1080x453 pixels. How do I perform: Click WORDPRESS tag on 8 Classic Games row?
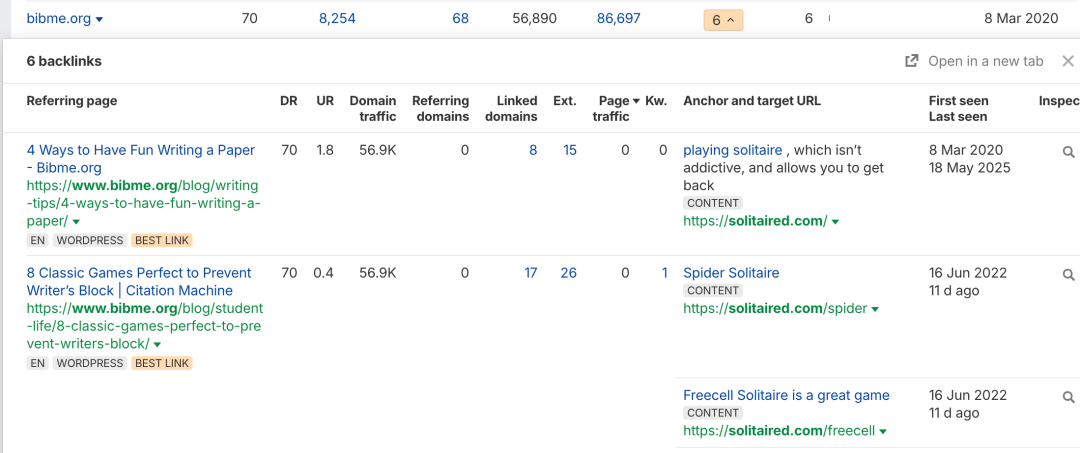pos(90,364)
